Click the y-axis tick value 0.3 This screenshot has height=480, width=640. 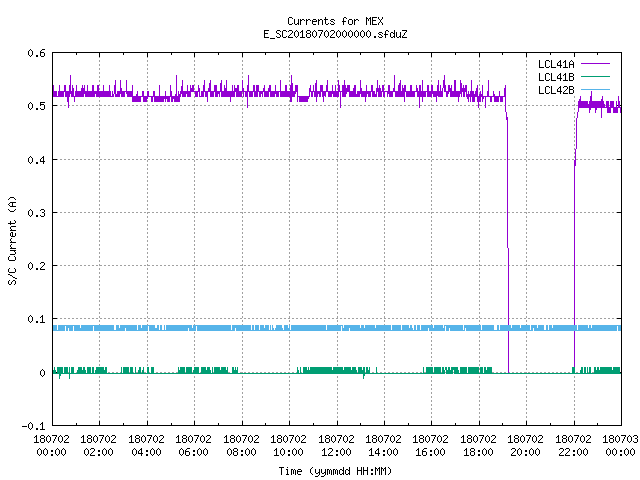click(x=36, y=213)
